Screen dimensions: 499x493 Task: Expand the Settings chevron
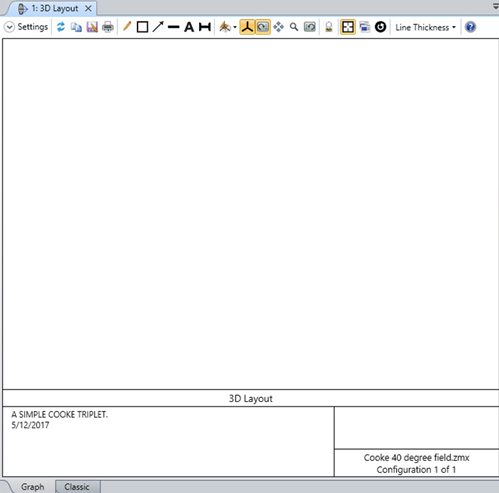[9, 27]
